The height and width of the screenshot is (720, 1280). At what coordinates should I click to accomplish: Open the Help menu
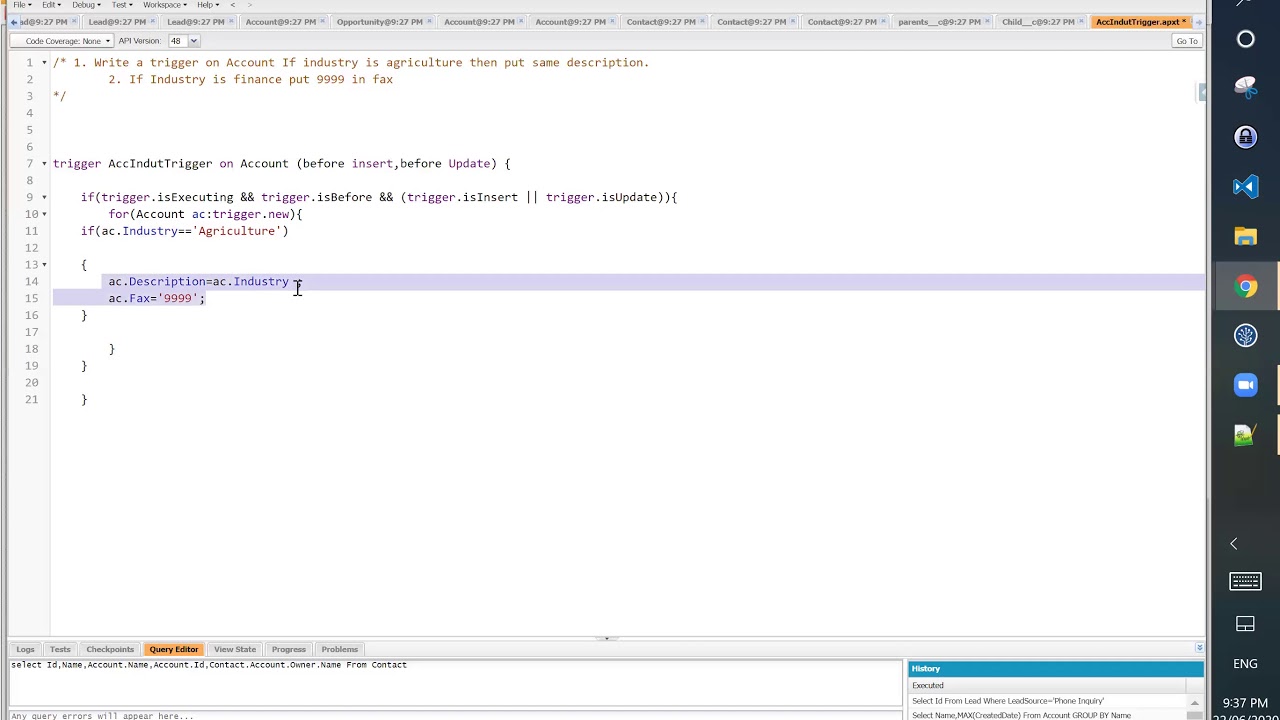pos(206,5)
